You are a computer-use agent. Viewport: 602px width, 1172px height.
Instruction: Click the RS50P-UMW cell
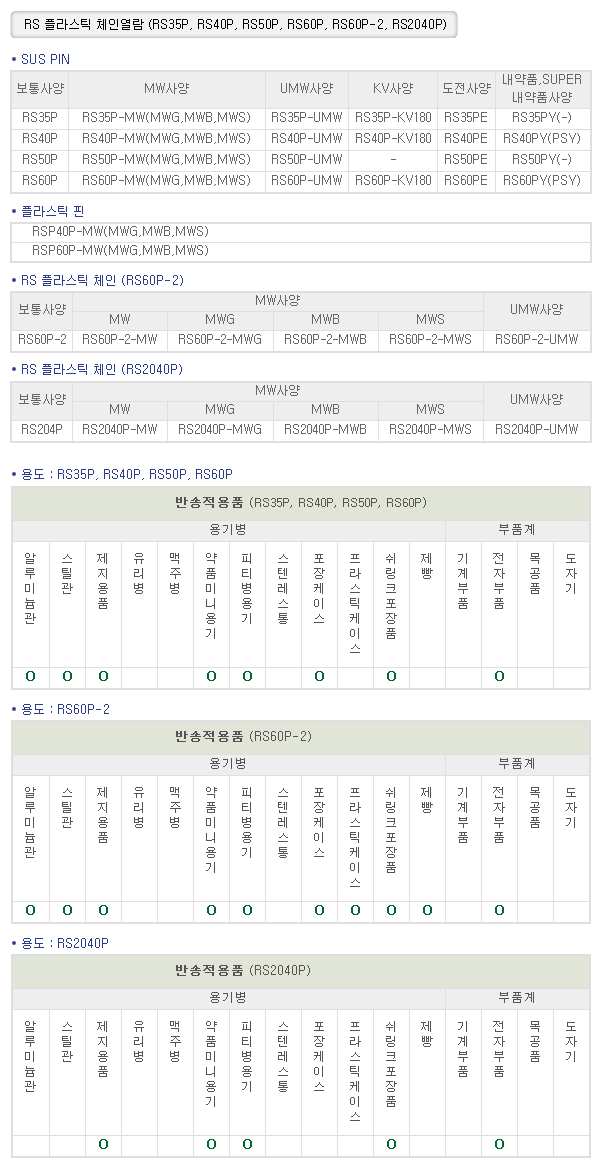tap(307, 159)
